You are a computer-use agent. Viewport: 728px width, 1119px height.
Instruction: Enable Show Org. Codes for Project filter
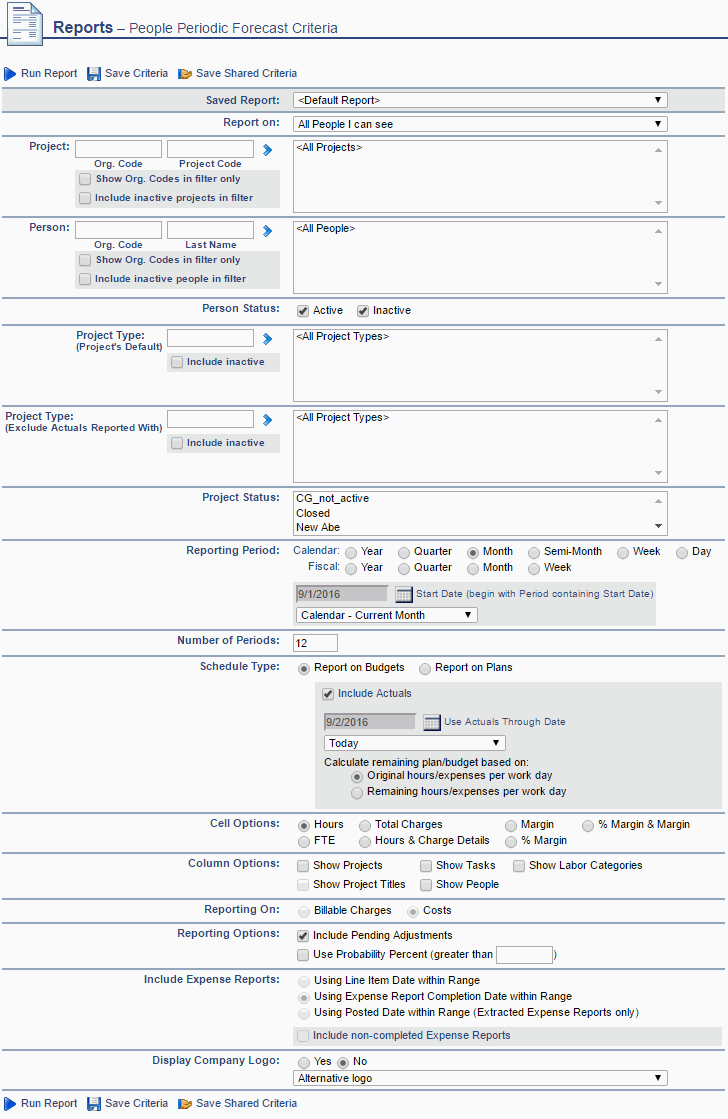(x=86, y=179)
